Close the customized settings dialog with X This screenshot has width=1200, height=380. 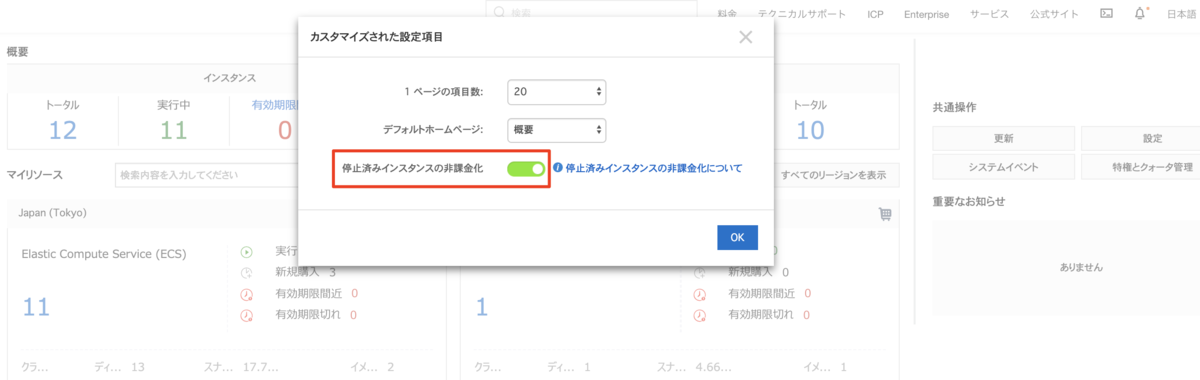point(745,37)
